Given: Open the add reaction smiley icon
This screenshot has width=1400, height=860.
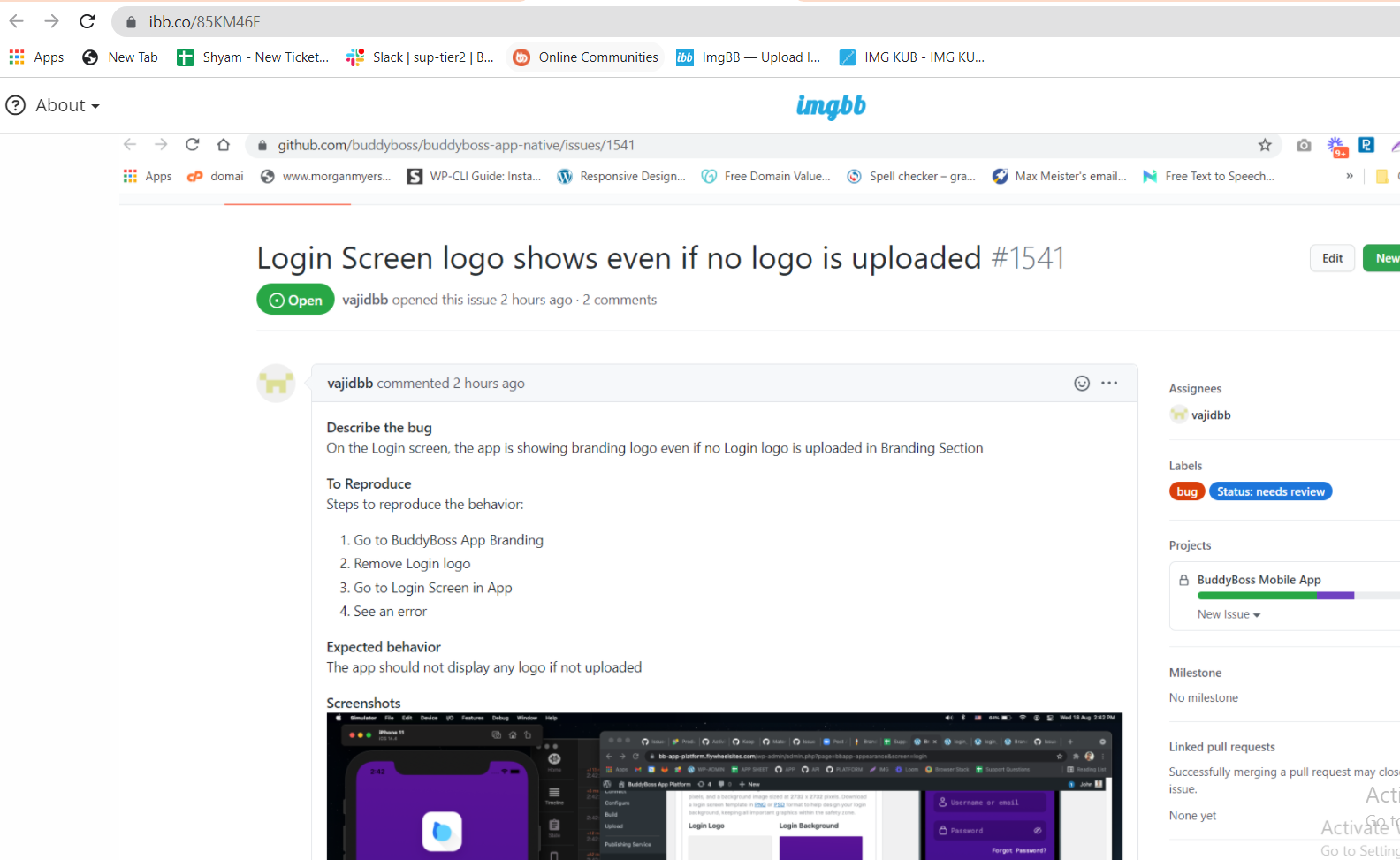Looking at the screenshot, I should [1082, 383].
